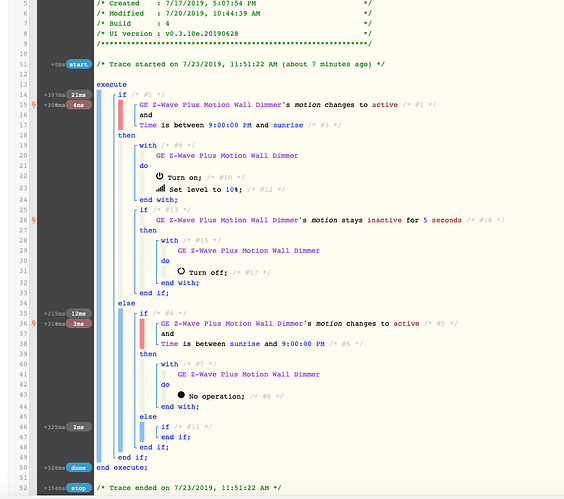This screenshot has width=564, height=499.
Task: Click the black dot No operation icon
Action: [181, 395]
